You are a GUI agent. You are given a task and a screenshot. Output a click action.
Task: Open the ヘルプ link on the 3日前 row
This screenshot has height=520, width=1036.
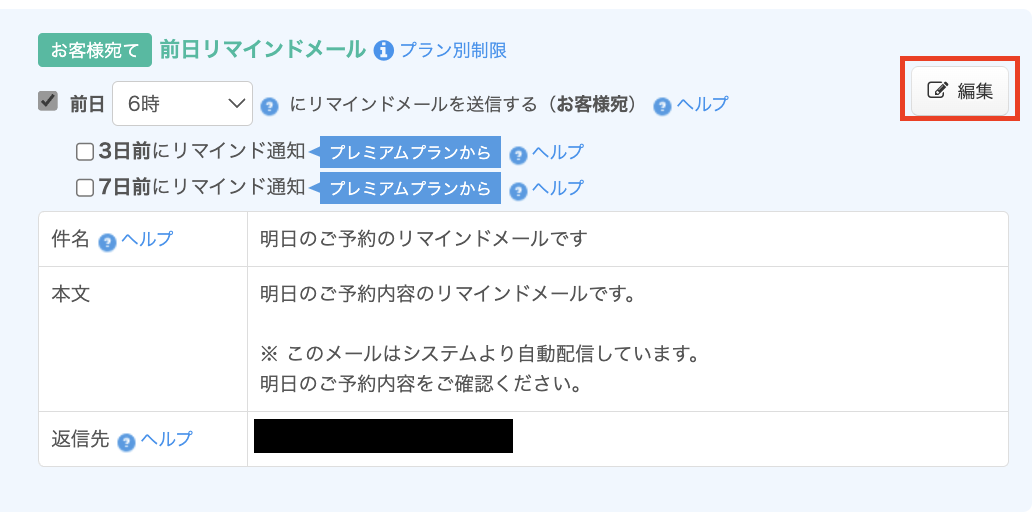pyautogui.click(x=558, y=152)
